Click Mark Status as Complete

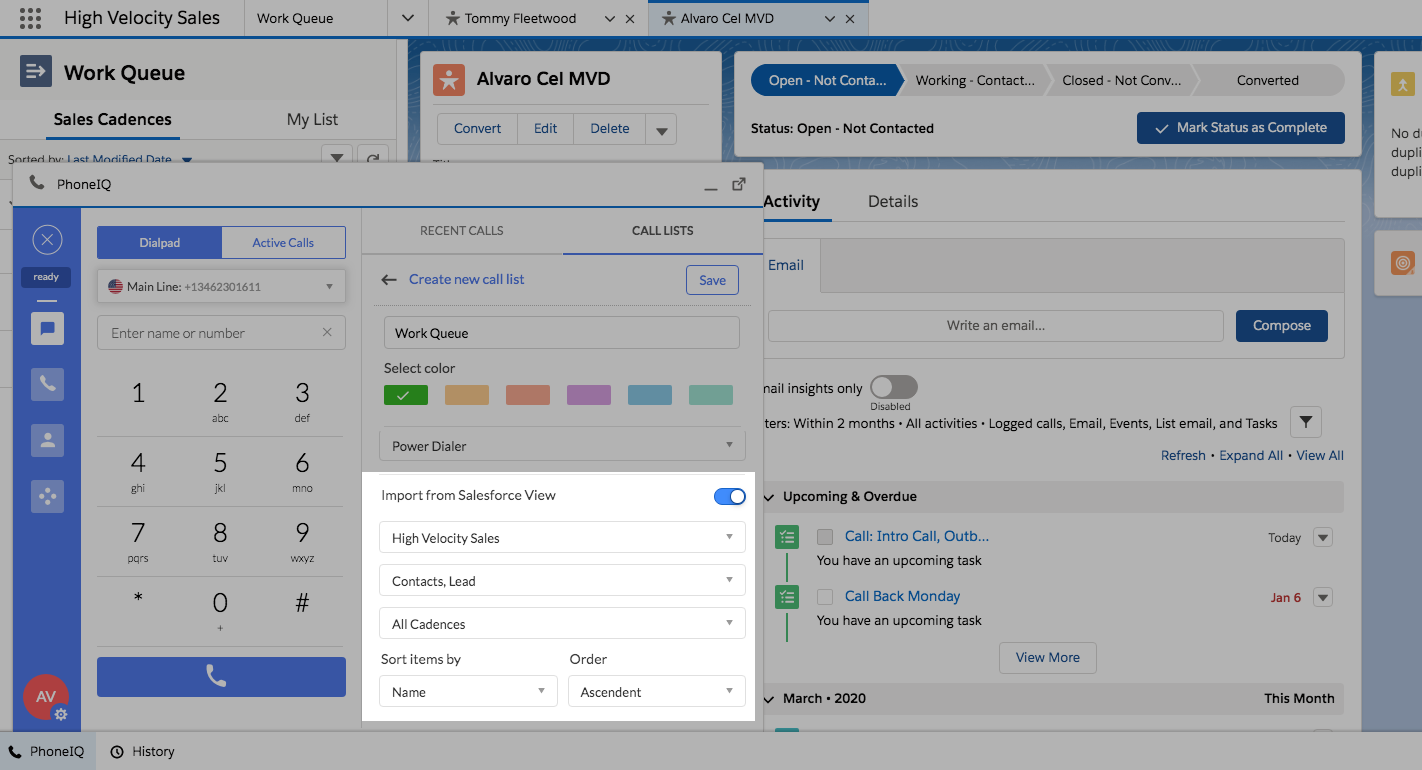(x=1241, y=128)
